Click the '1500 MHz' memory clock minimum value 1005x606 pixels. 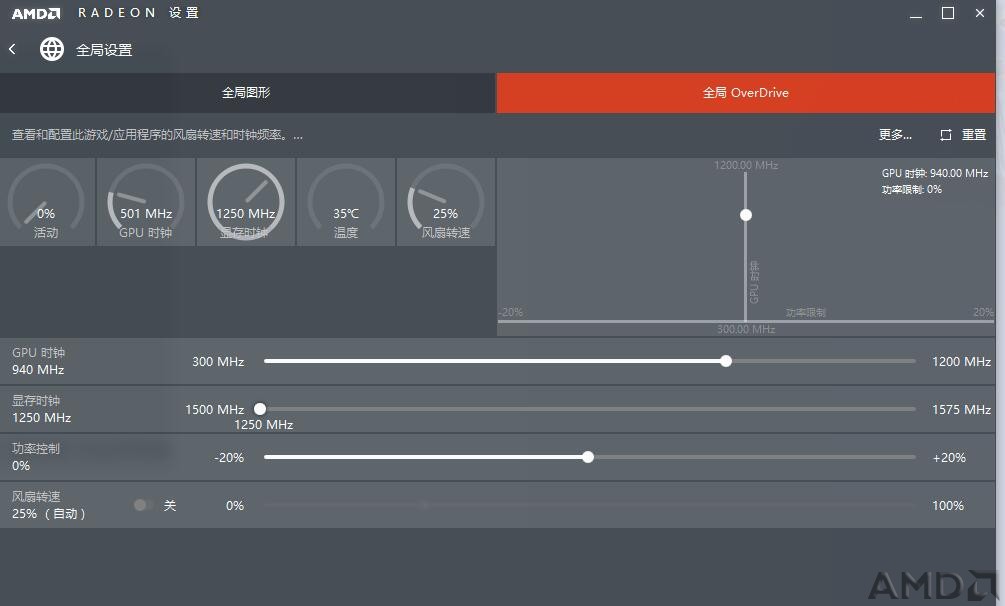click(215, 410)
